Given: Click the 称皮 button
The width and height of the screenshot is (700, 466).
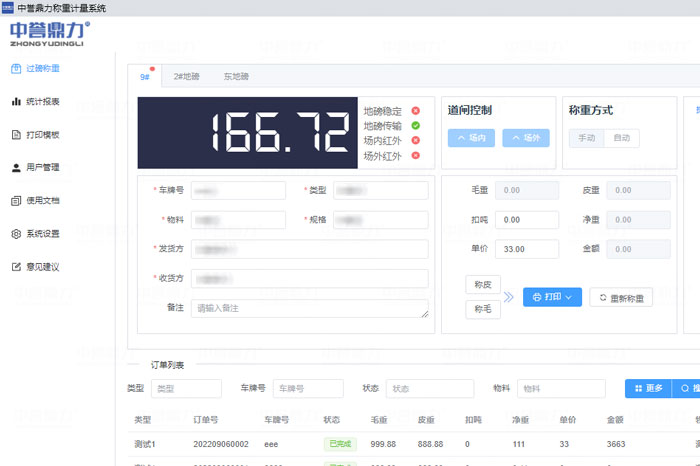Looking at the screenshot, I should 483,284.
